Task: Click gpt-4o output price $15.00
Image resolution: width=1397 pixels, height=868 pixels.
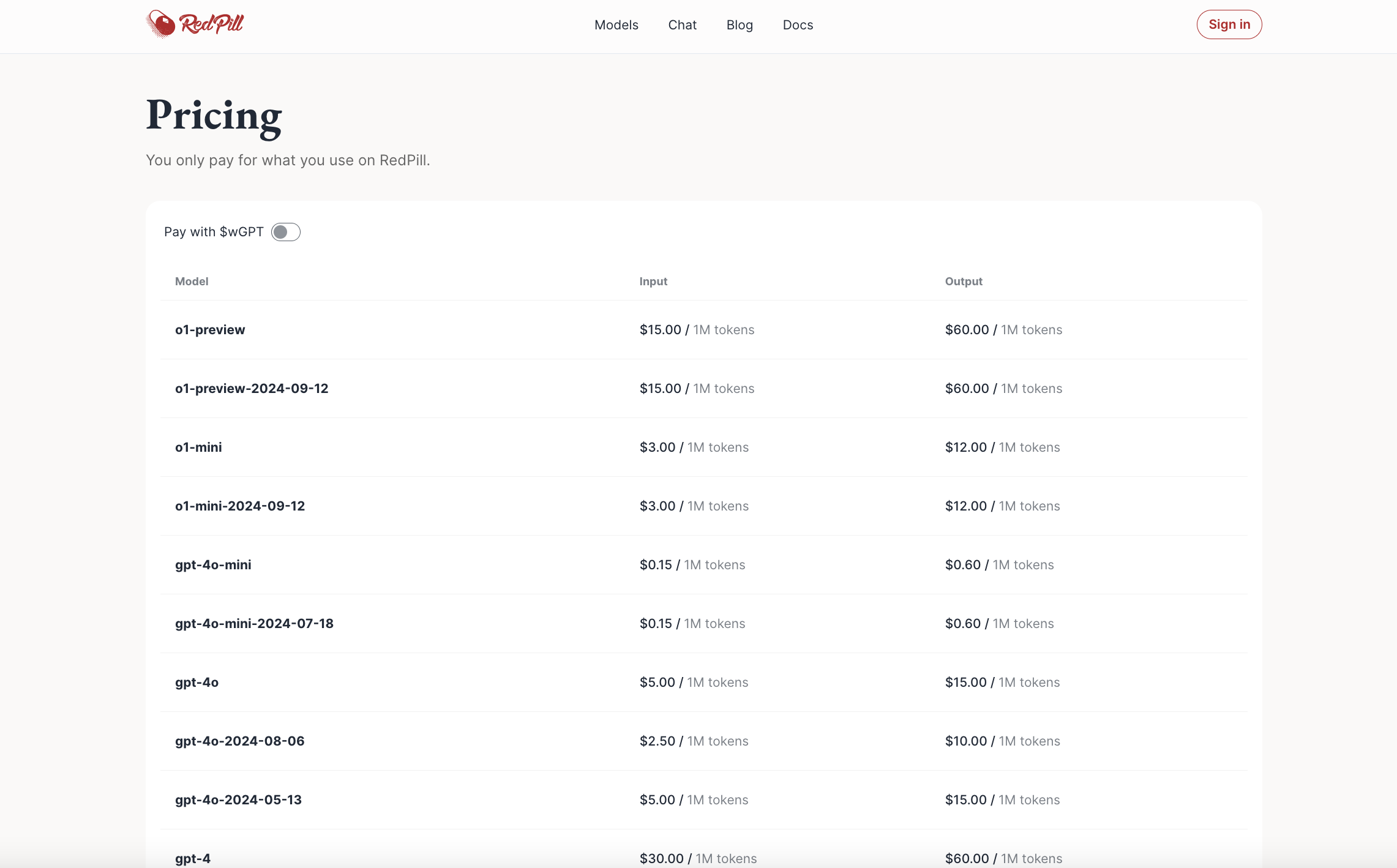Action: 966,683
